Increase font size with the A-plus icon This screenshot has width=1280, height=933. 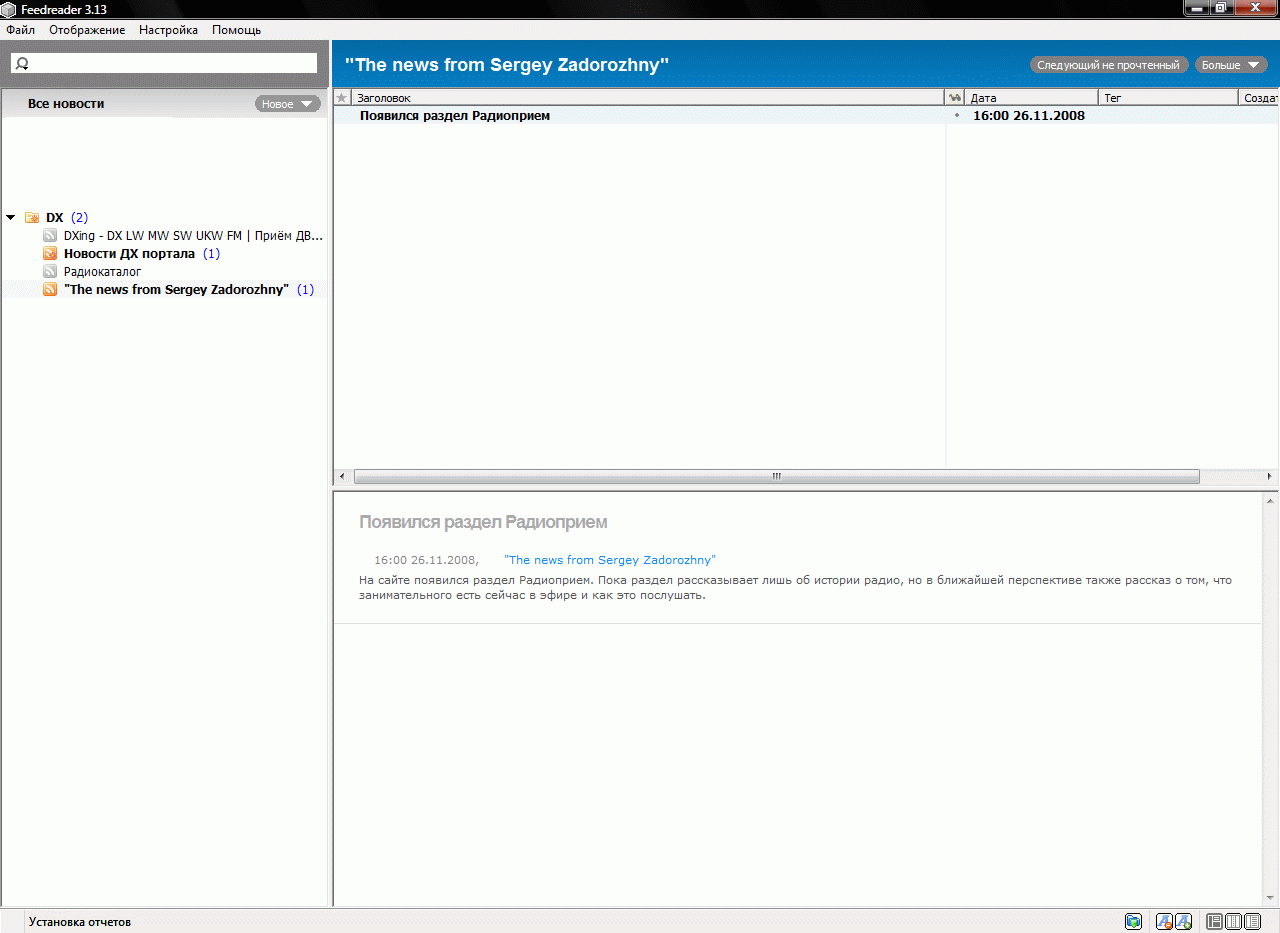click(1183, 922)
